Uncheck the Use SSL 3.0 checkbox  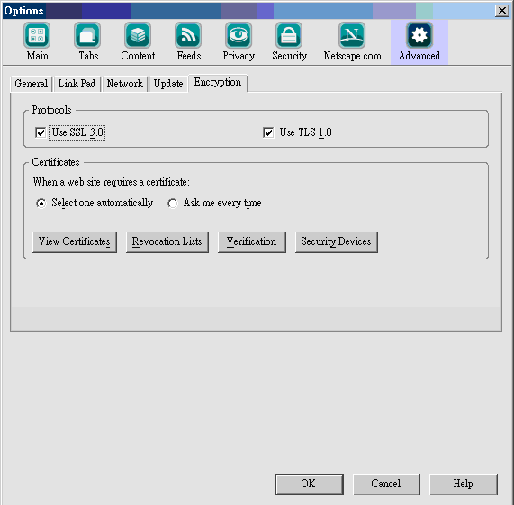click(40, 133)
